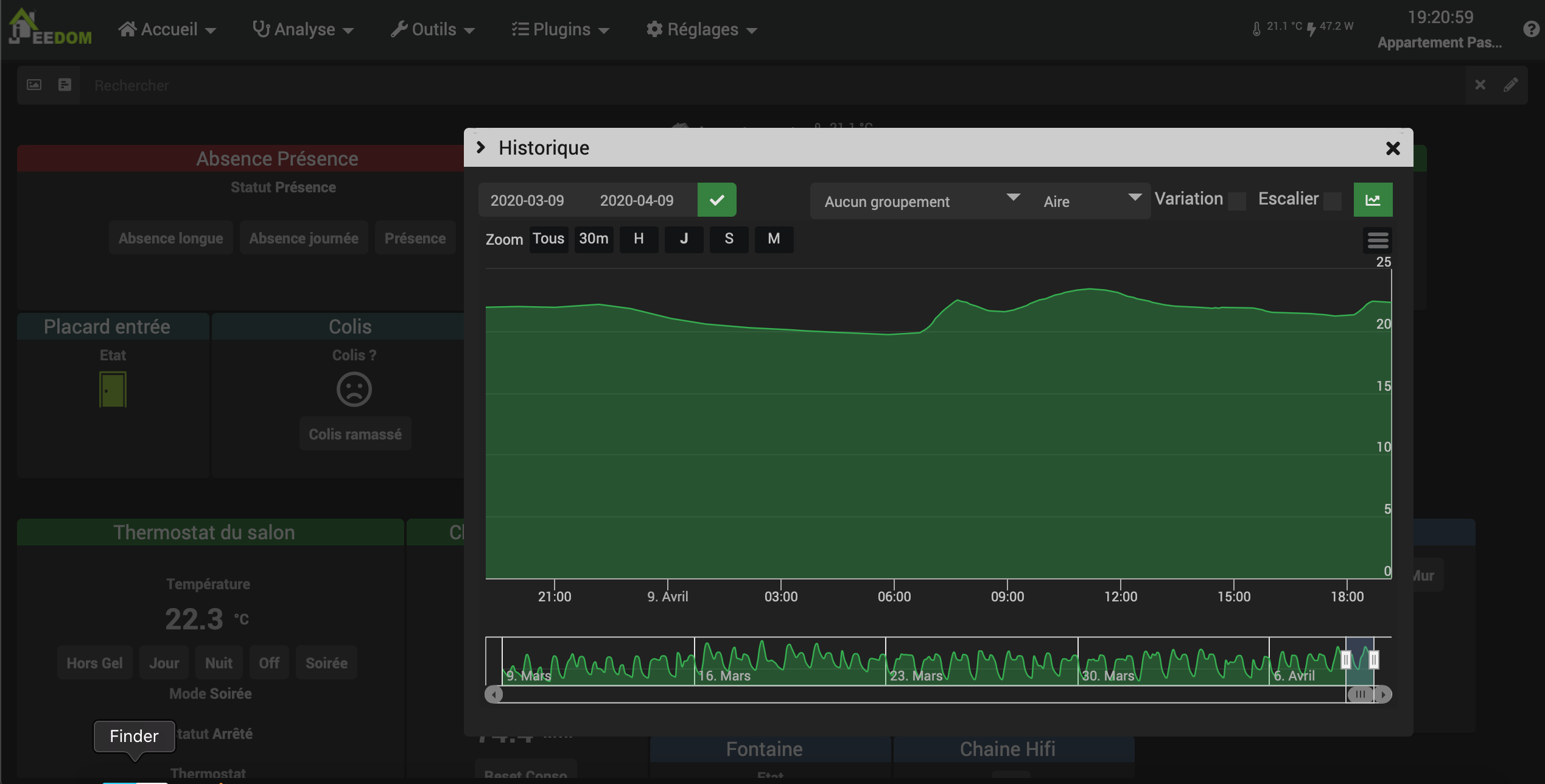1545x784 pixels.
Task: Click the Jeedom logo in the top bar
Action: coord(50,28)
